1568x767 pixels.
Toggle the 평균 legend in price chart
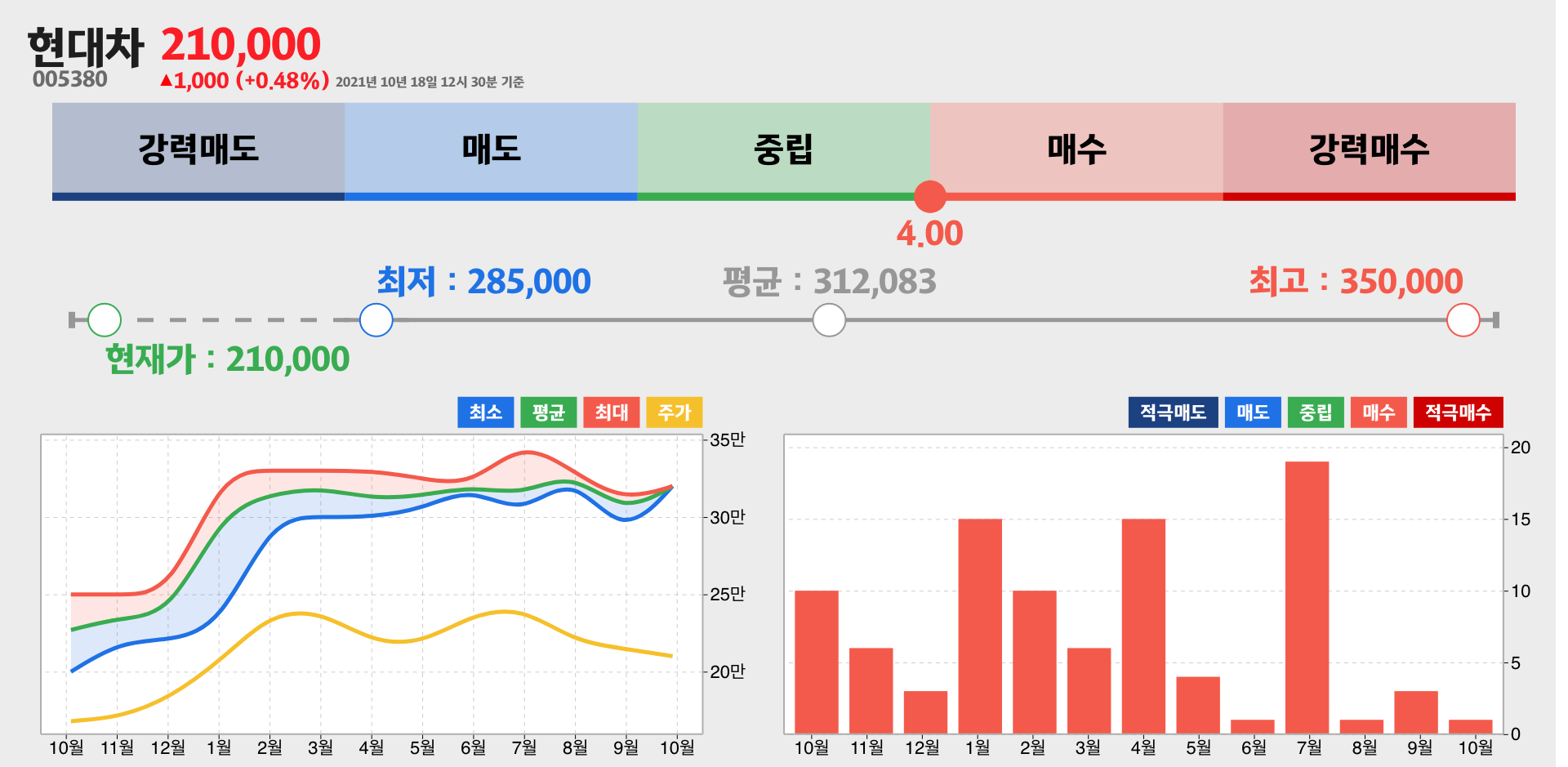pos(549,412)
